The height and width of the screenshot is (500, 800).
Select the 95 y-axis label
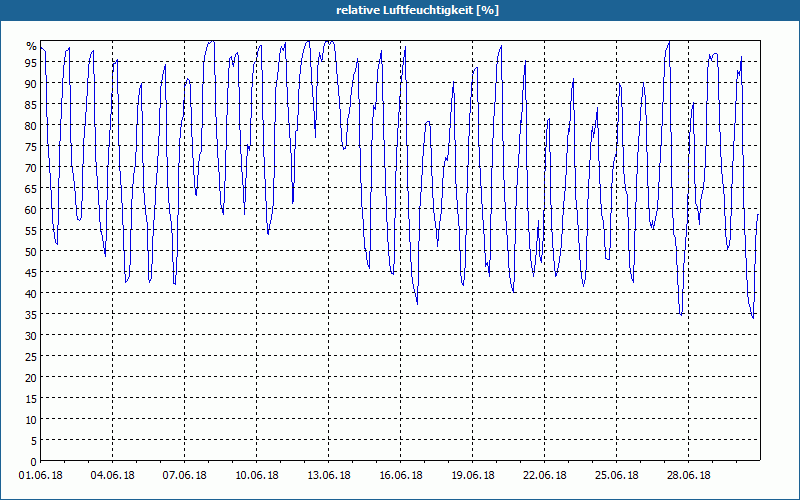click(x=32, y=63)
